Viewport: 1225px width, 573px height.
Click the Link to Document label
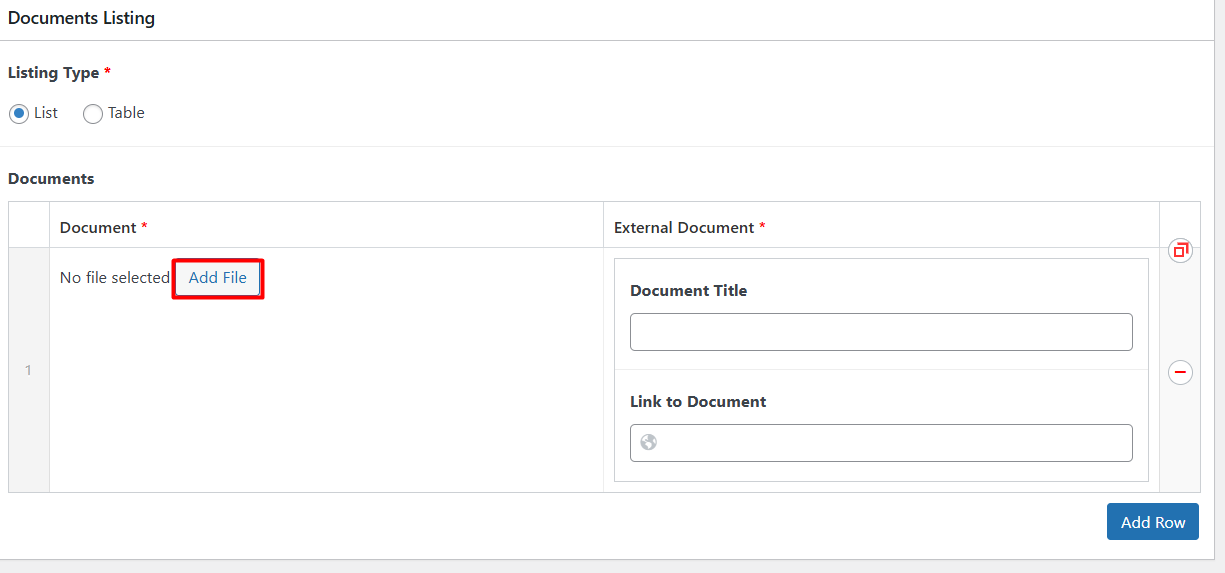pyautogui.click(x=697, y=402)
